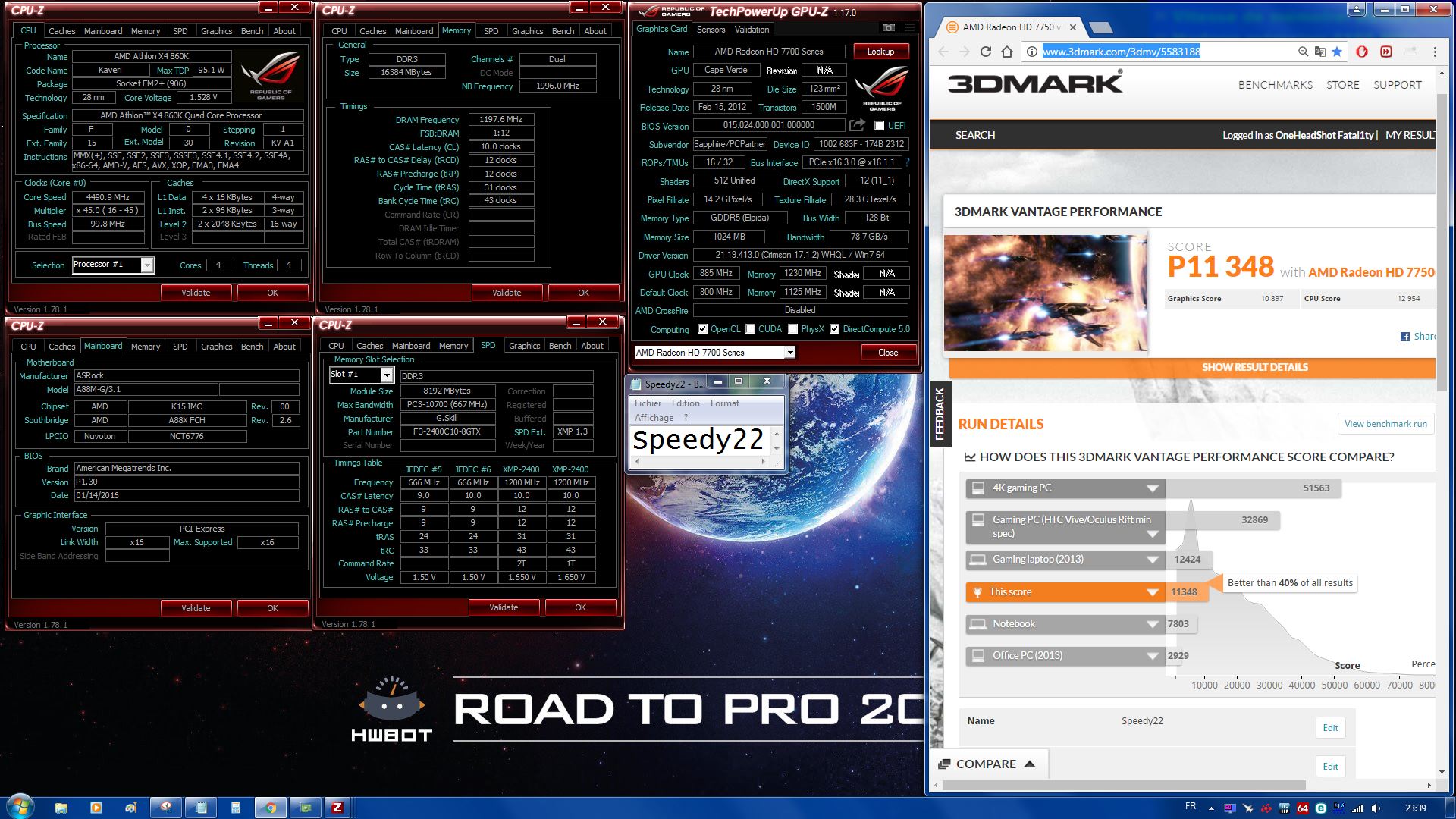Open Windows Explorer from the taskbar
This screenshot has width=1456, height=819.
point(61,808)
